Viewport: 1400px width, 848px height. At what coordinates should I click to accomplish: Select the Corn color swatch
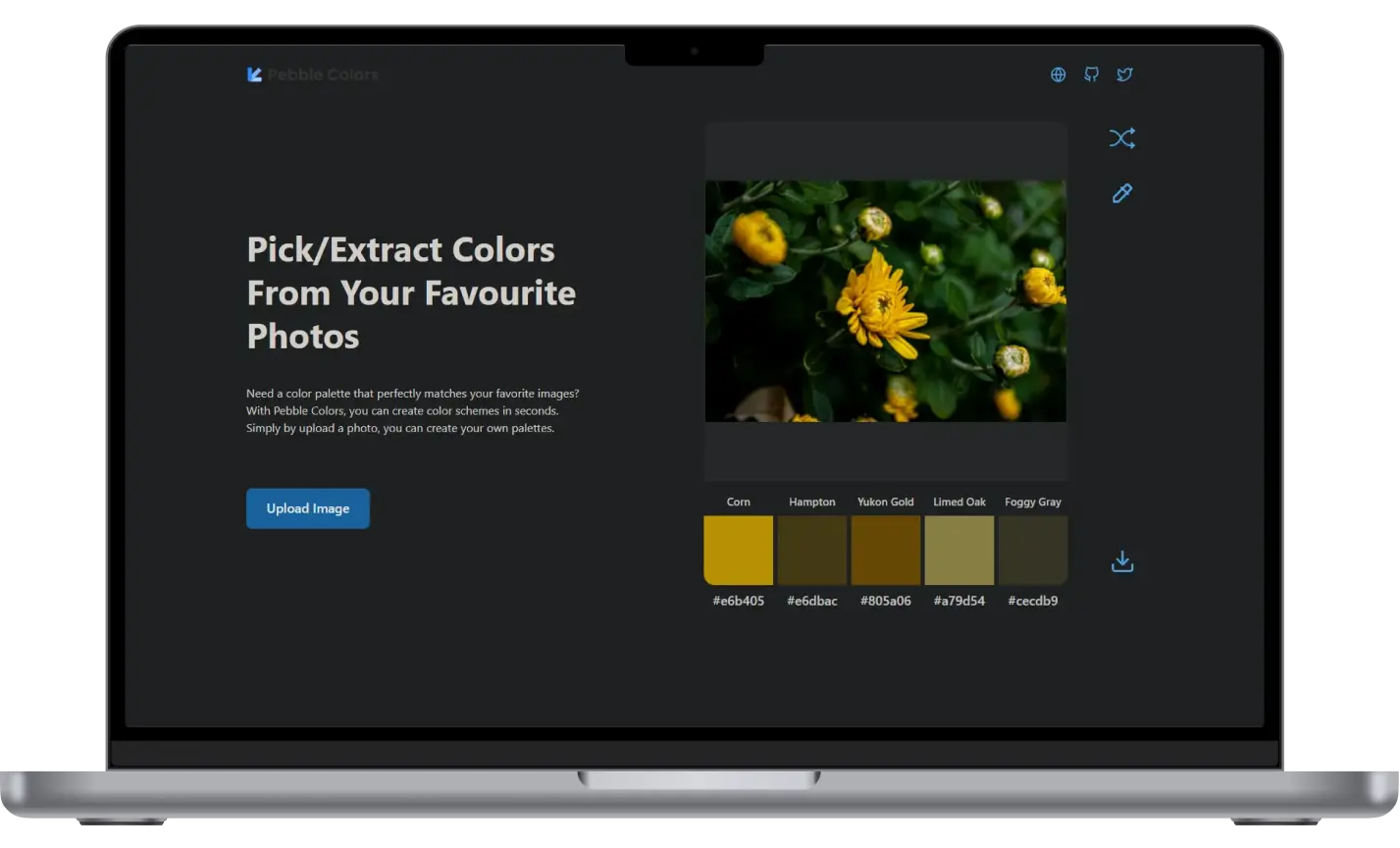tap(738, 551)
